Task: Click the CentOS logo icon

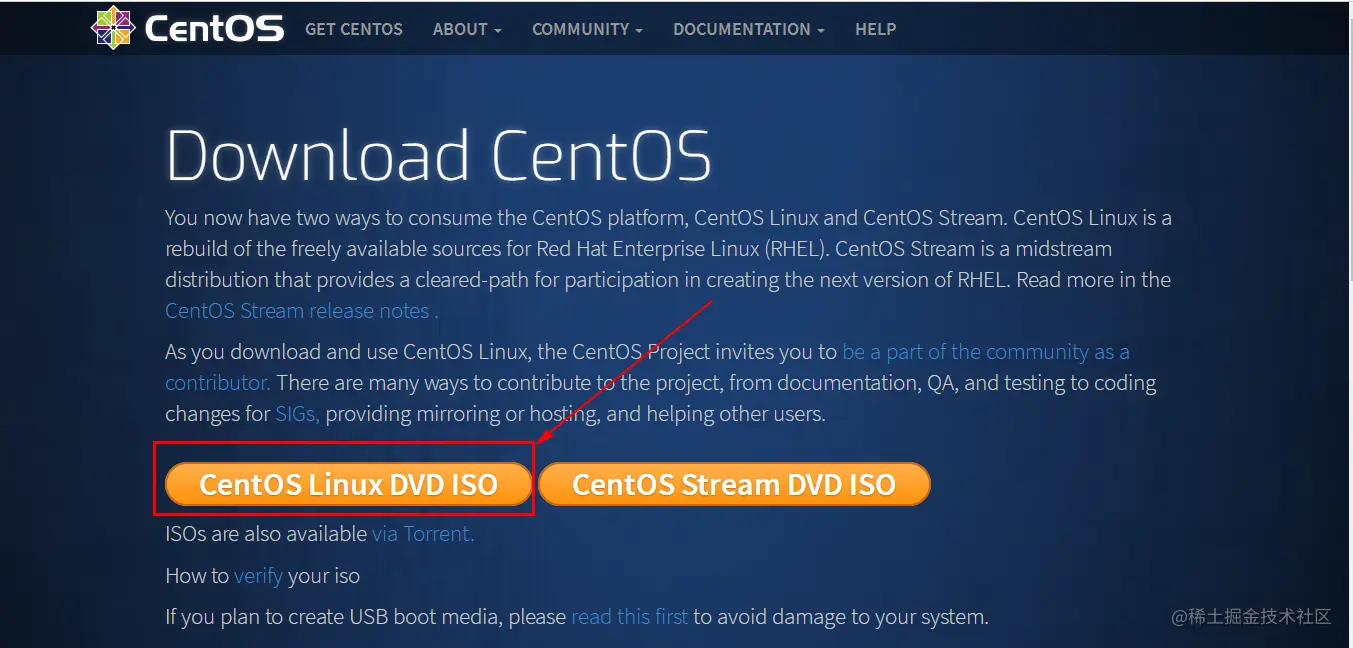Action: (x=112, y=27)
